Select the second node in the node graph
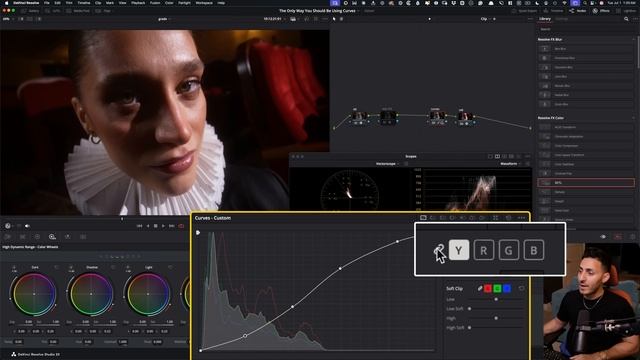Screen dimensions: 640x360 click(x=388, y=117)
